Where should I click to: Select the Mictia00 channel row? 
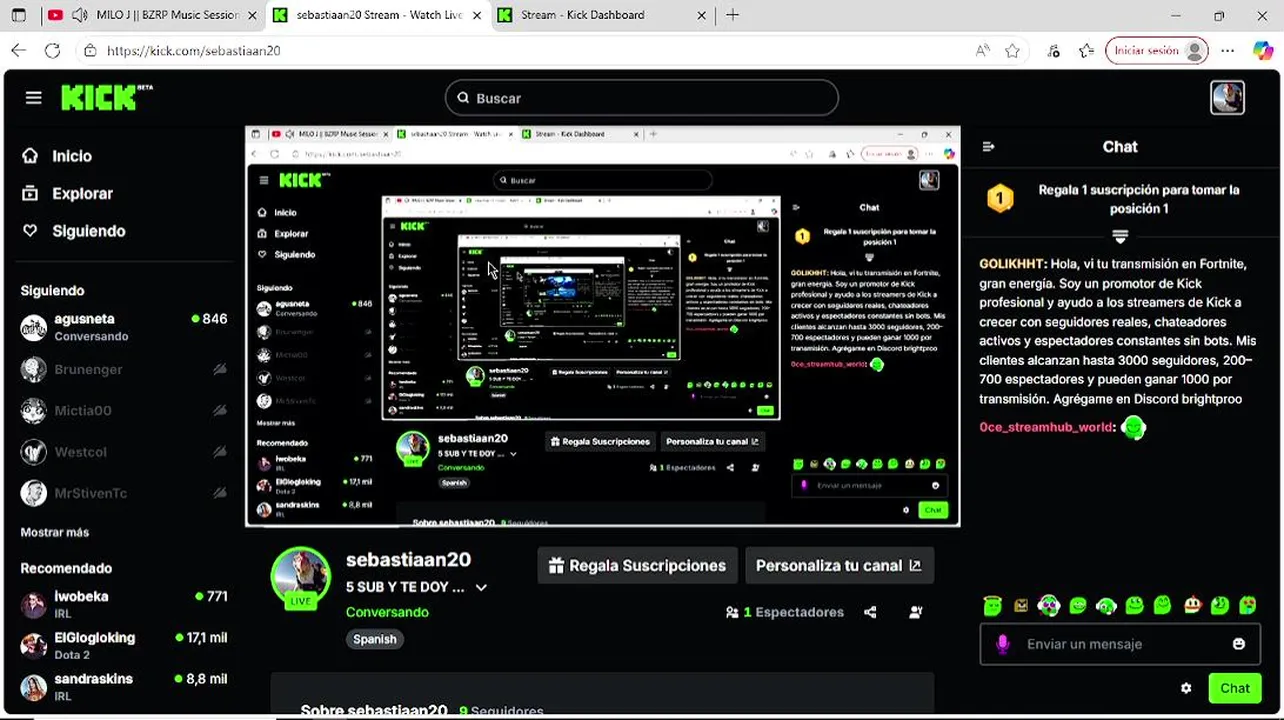pyautogui.click(x=125, y=410)
